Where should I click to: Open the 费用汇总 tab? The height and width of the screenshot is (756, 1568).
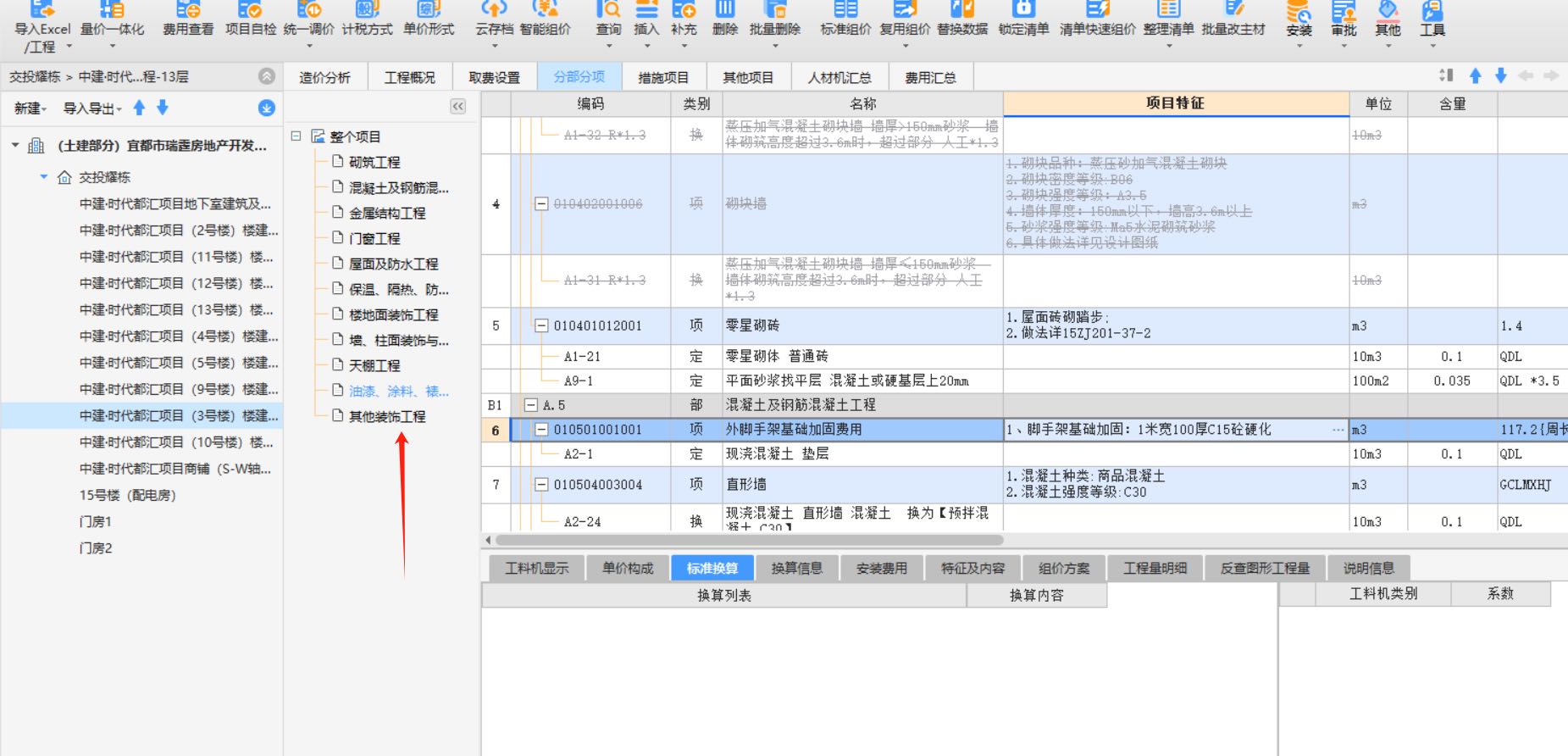click(x=930, y=77)
